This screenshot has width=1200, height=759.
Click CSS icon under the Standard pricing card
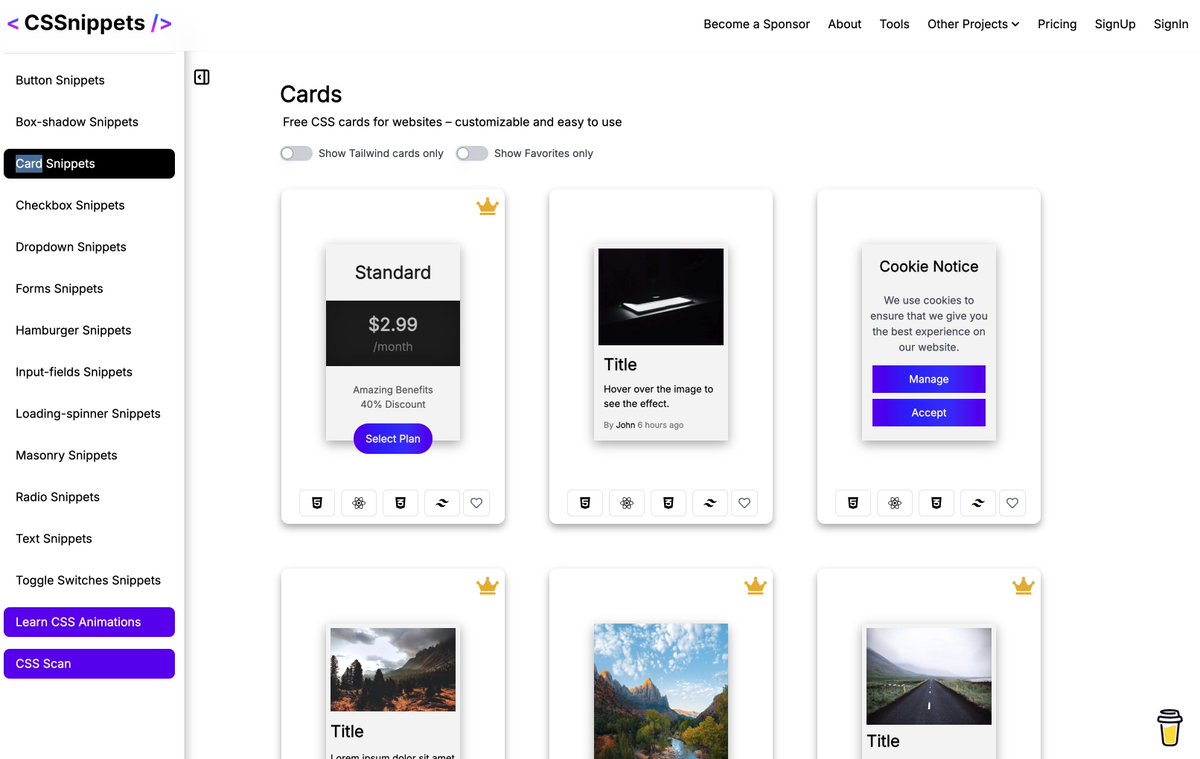tap(400, 503)
